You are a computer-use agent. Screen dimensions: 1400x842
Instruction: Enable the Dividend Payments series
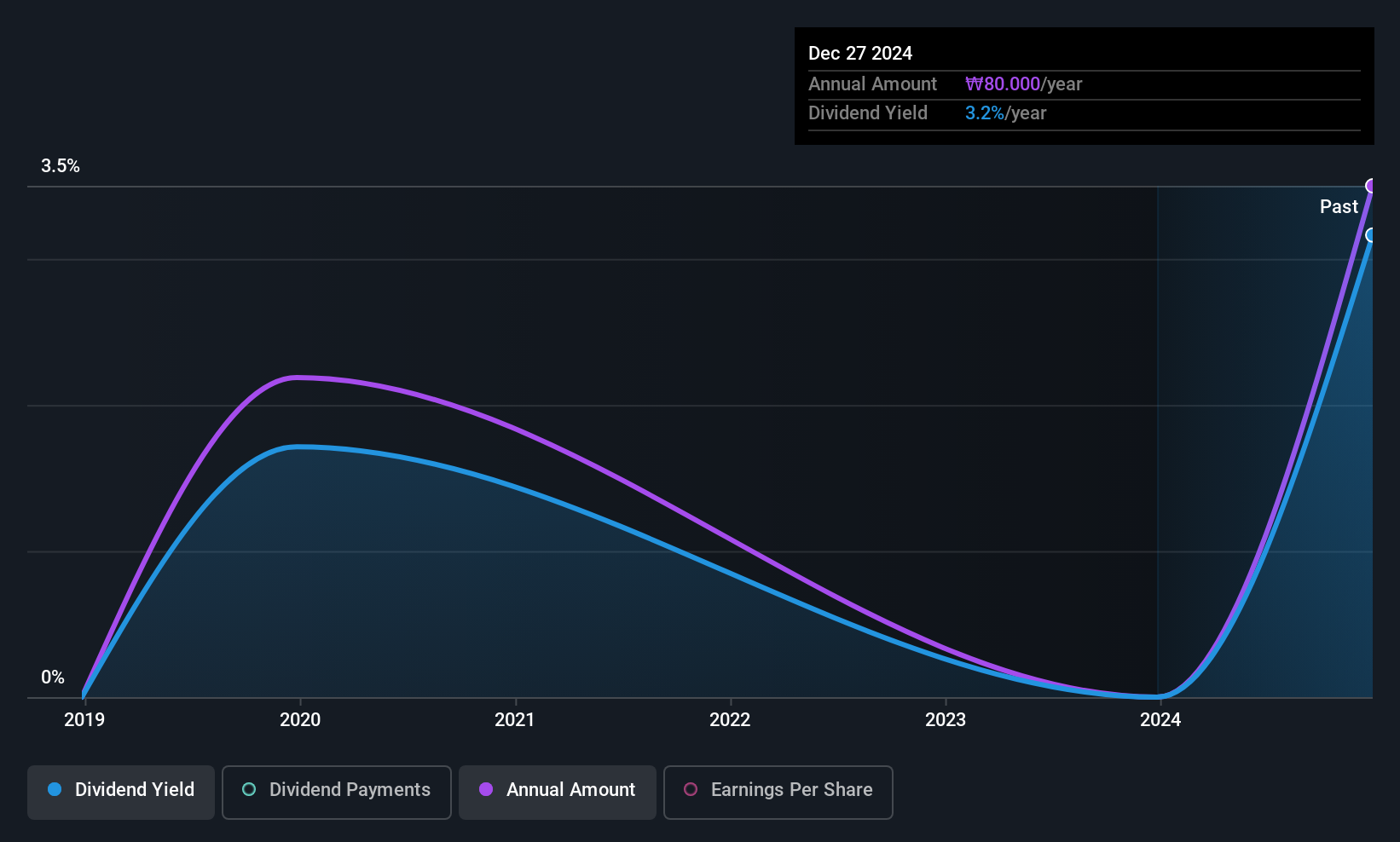(336, 792)
